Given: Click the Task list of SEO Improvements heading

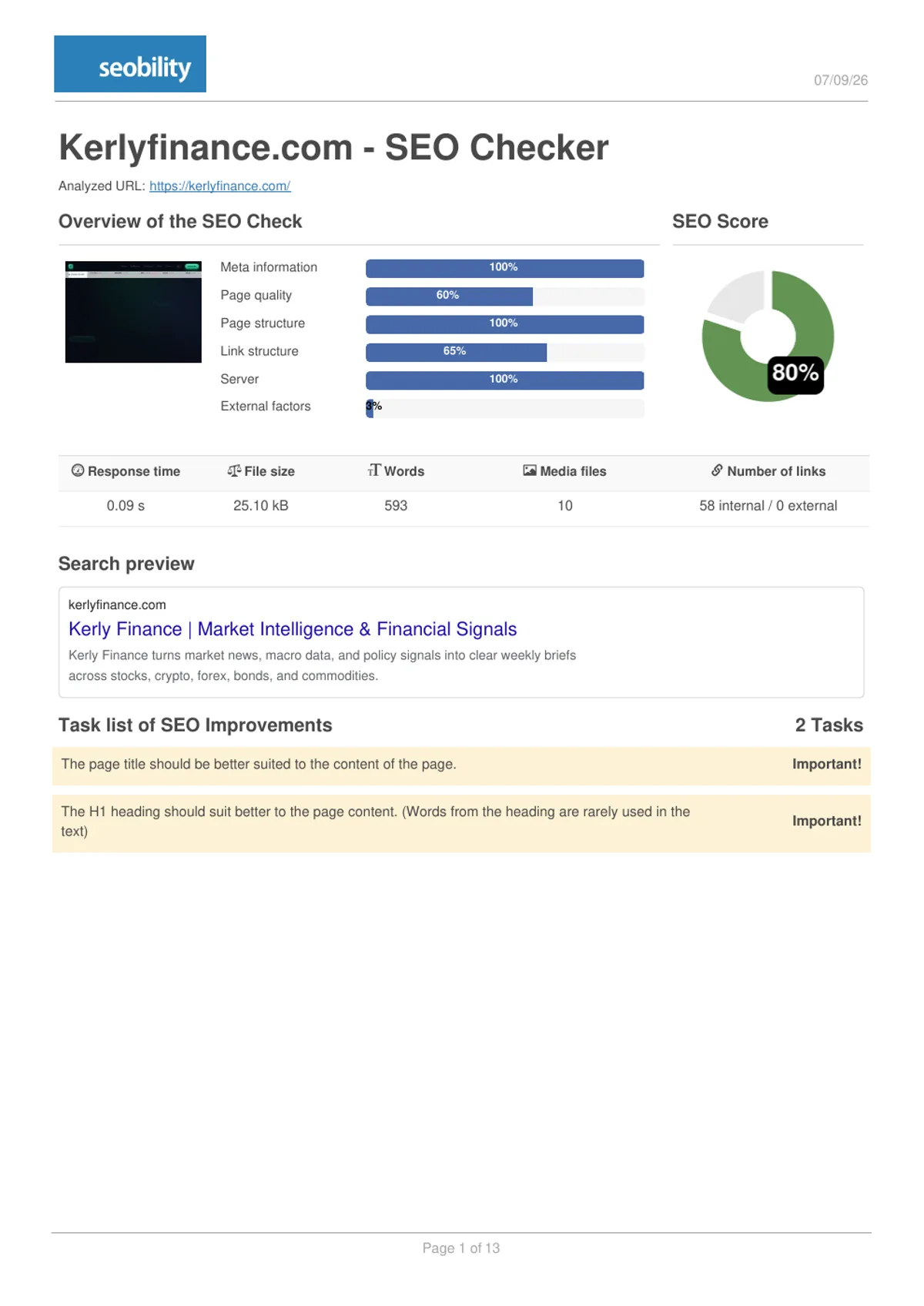Looking at the screenshot, I should (x=196, y=725).
